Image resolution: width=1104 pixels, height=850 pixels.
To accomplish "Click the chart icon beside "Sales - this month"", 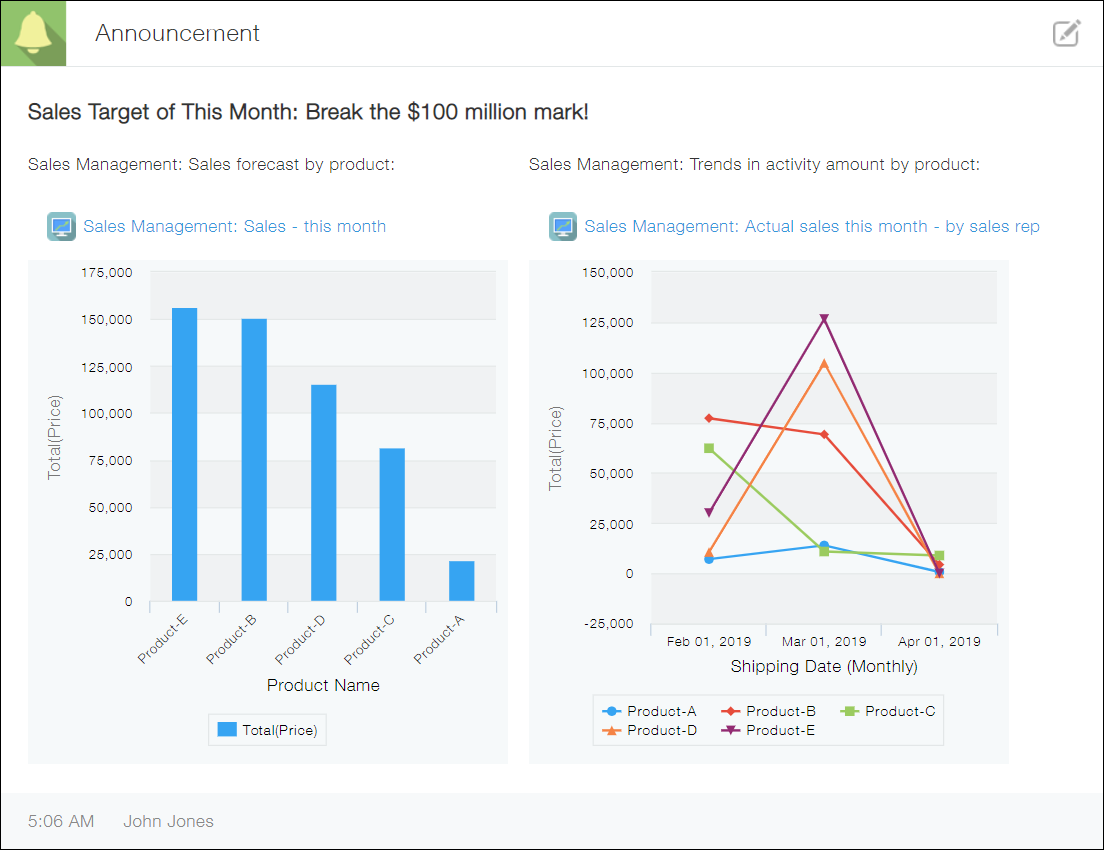I will [61, 227].
